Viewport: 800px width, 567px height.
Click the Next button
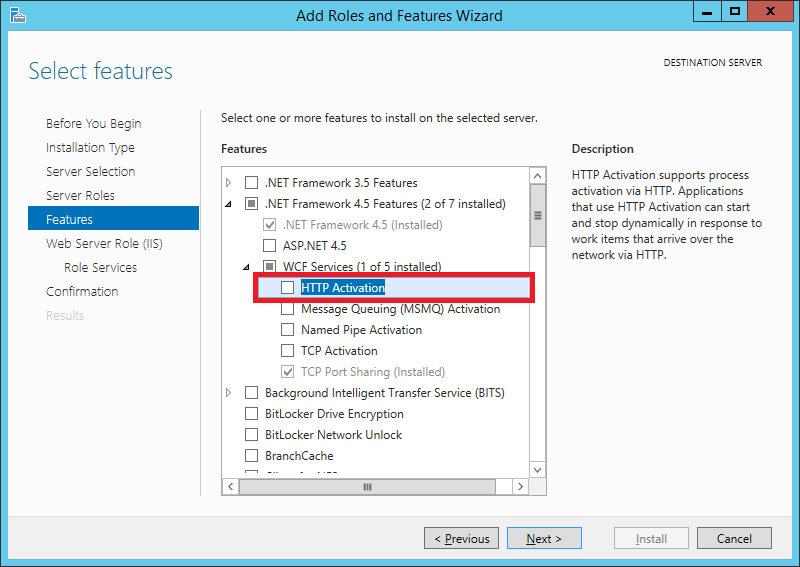pyautogui.click(x=544, y=538)
